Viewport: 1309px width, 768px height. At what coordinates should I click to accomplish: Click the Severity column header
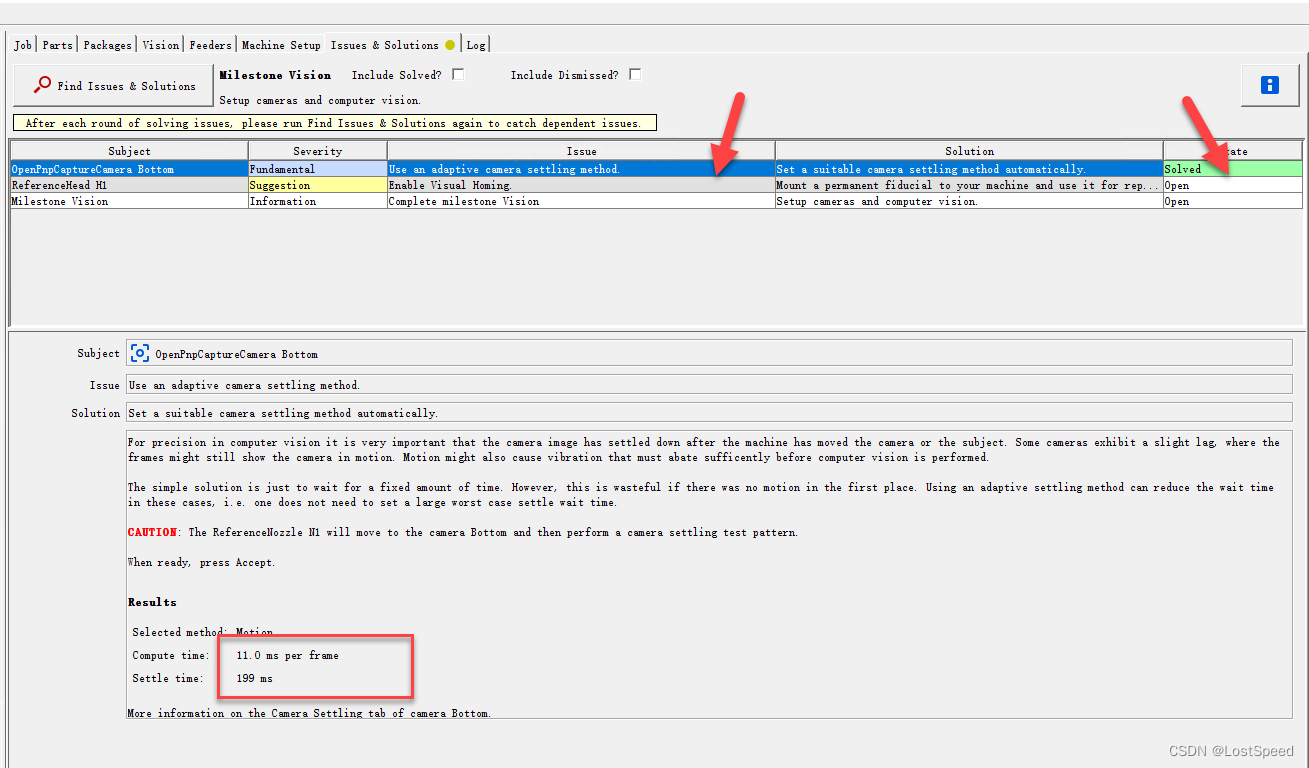tap(318, 151)
